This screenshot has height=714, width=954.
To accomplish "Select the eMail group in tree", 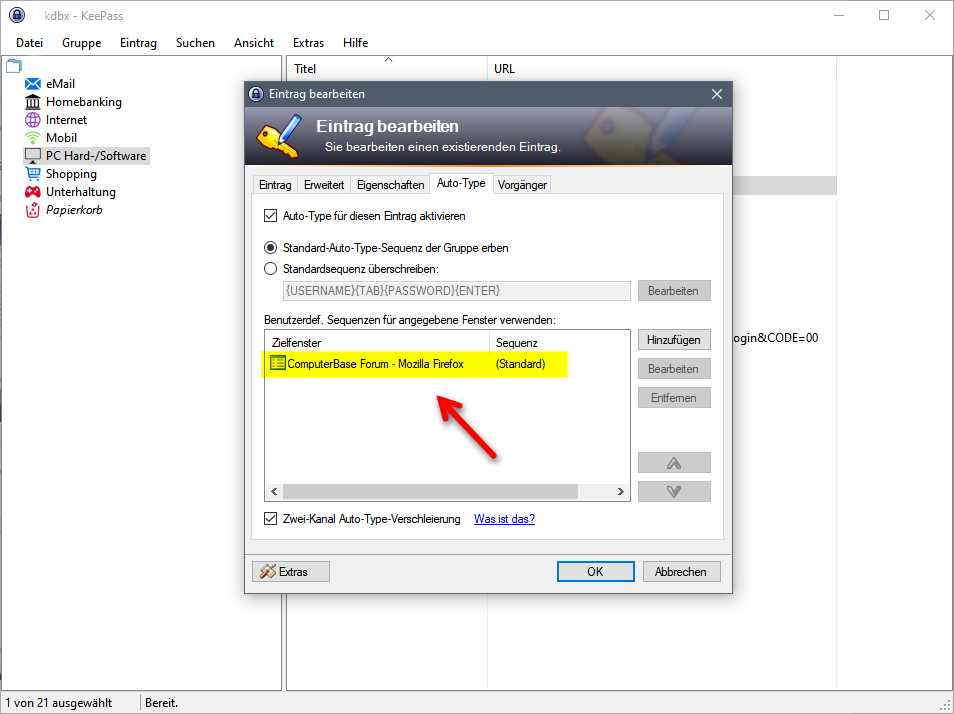I will 60,84.
